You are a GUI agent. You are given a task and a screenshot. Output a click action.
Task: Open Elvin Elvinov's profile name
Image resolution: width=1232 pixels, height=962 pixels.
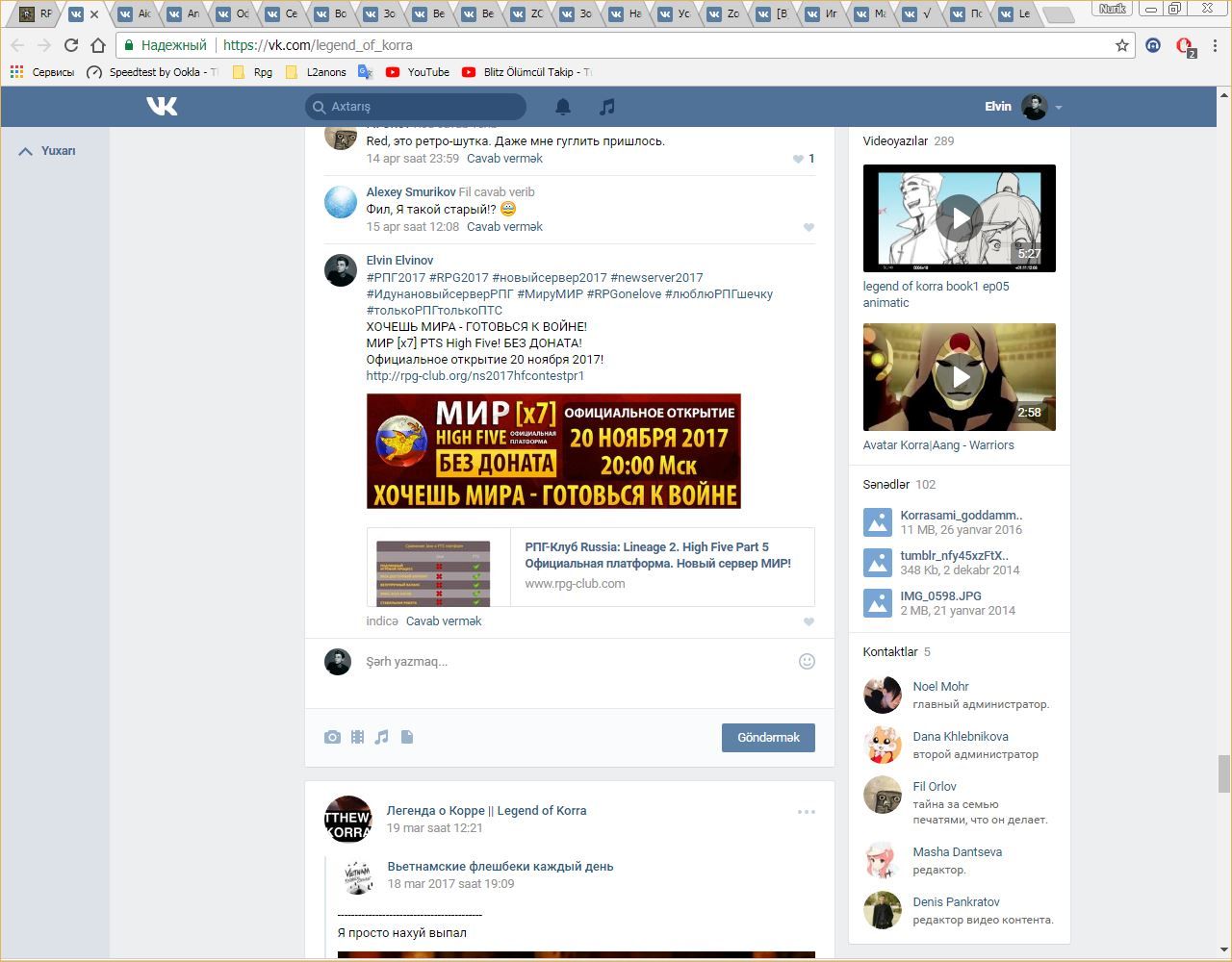399,261
